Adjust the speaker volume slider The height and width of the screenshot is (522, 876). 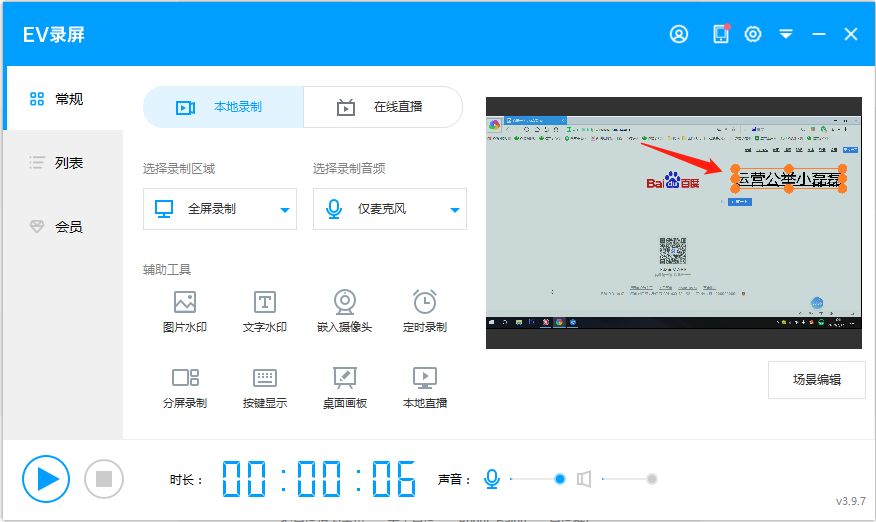coord(629,479)
